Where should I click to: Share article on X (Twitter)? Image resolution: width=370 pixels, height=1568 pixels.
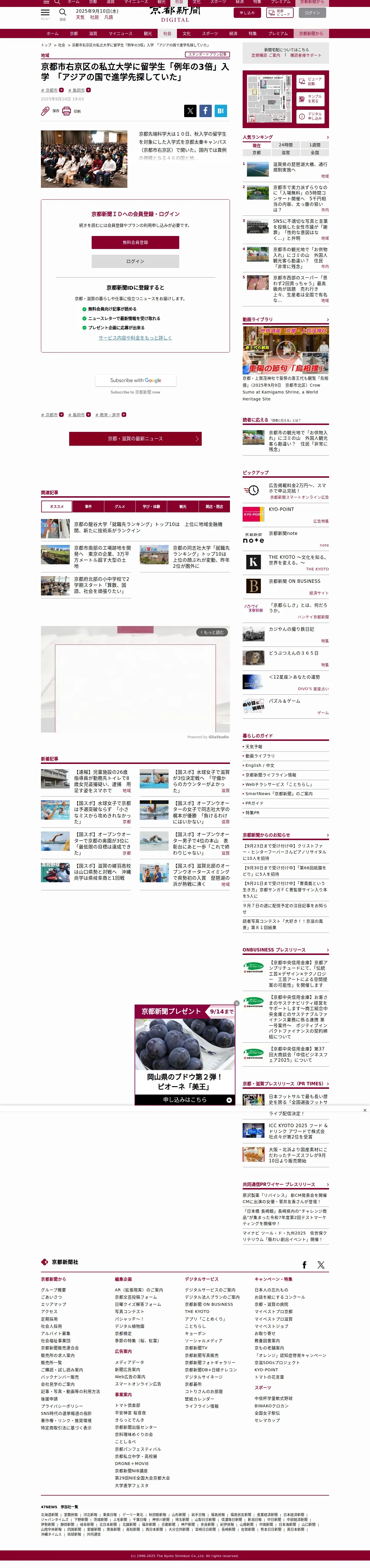point(190,111)
